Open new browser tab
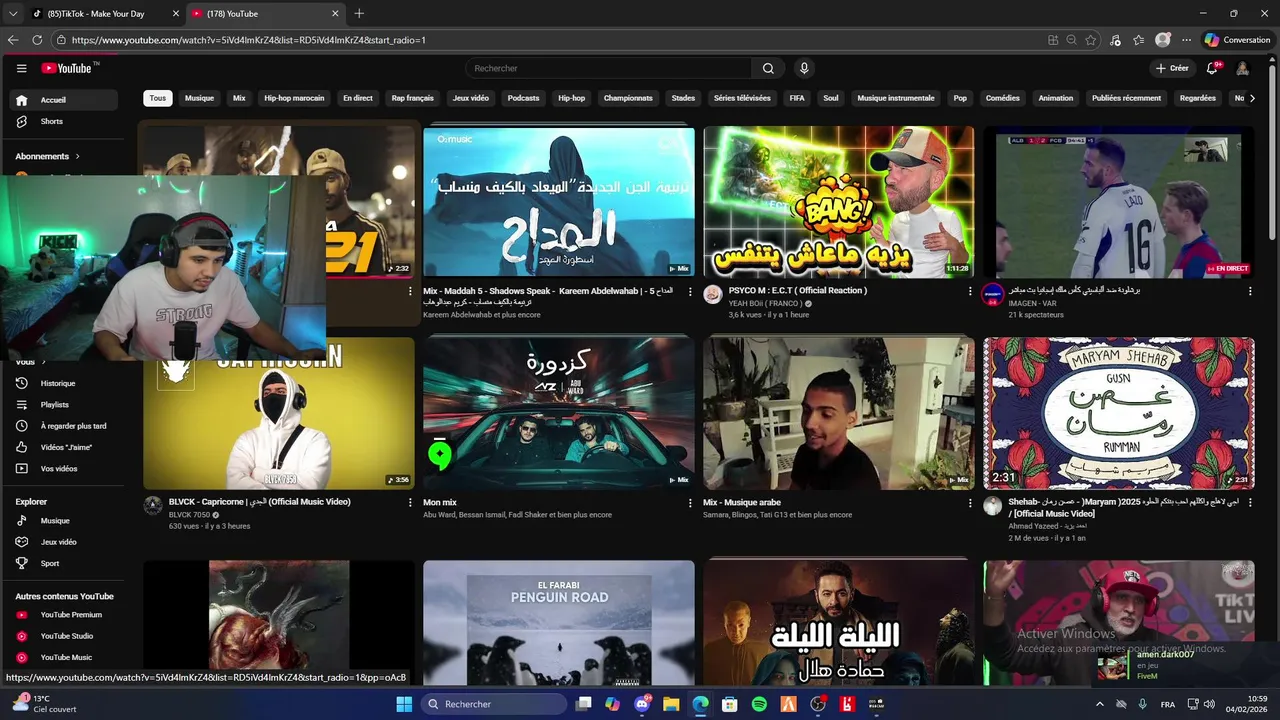This screenshot has width=1280, height=720. pyautogui.click(x=359, y=13)
